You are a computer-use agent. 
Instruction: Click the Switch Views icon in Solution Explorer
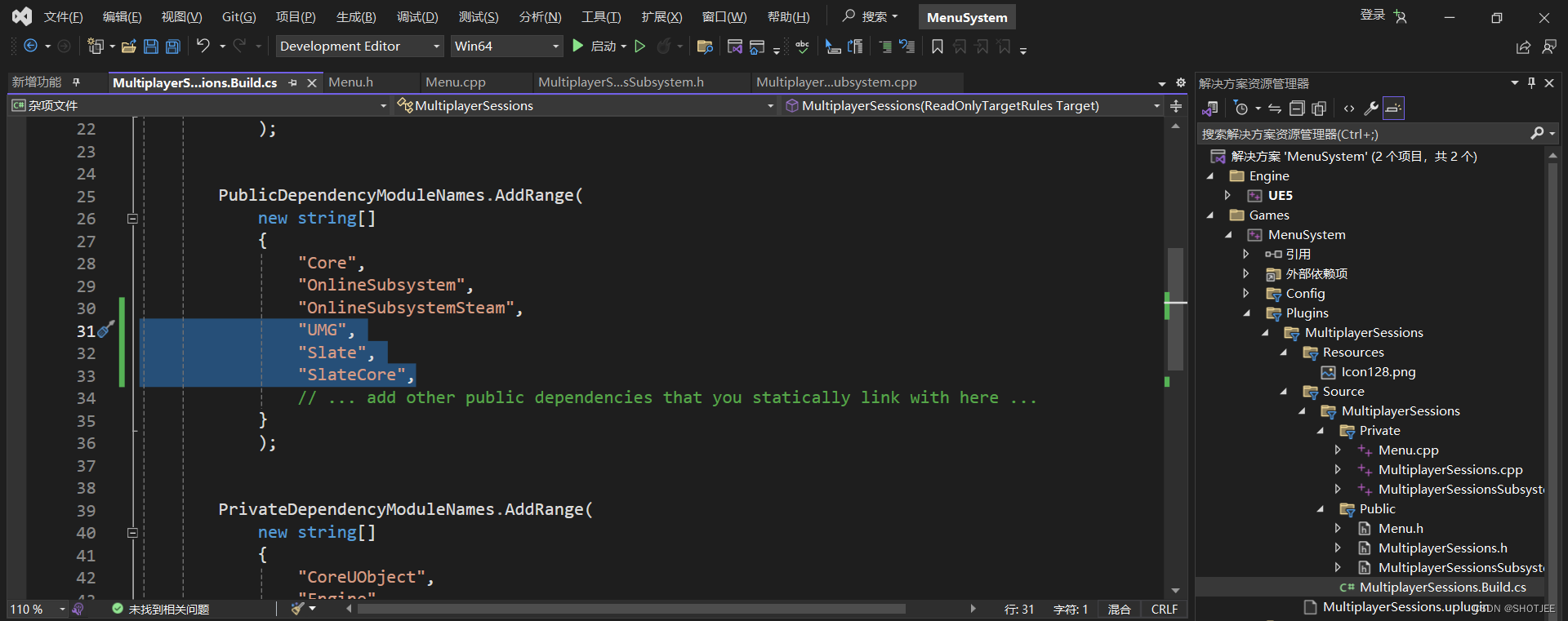coord(1210,108)
